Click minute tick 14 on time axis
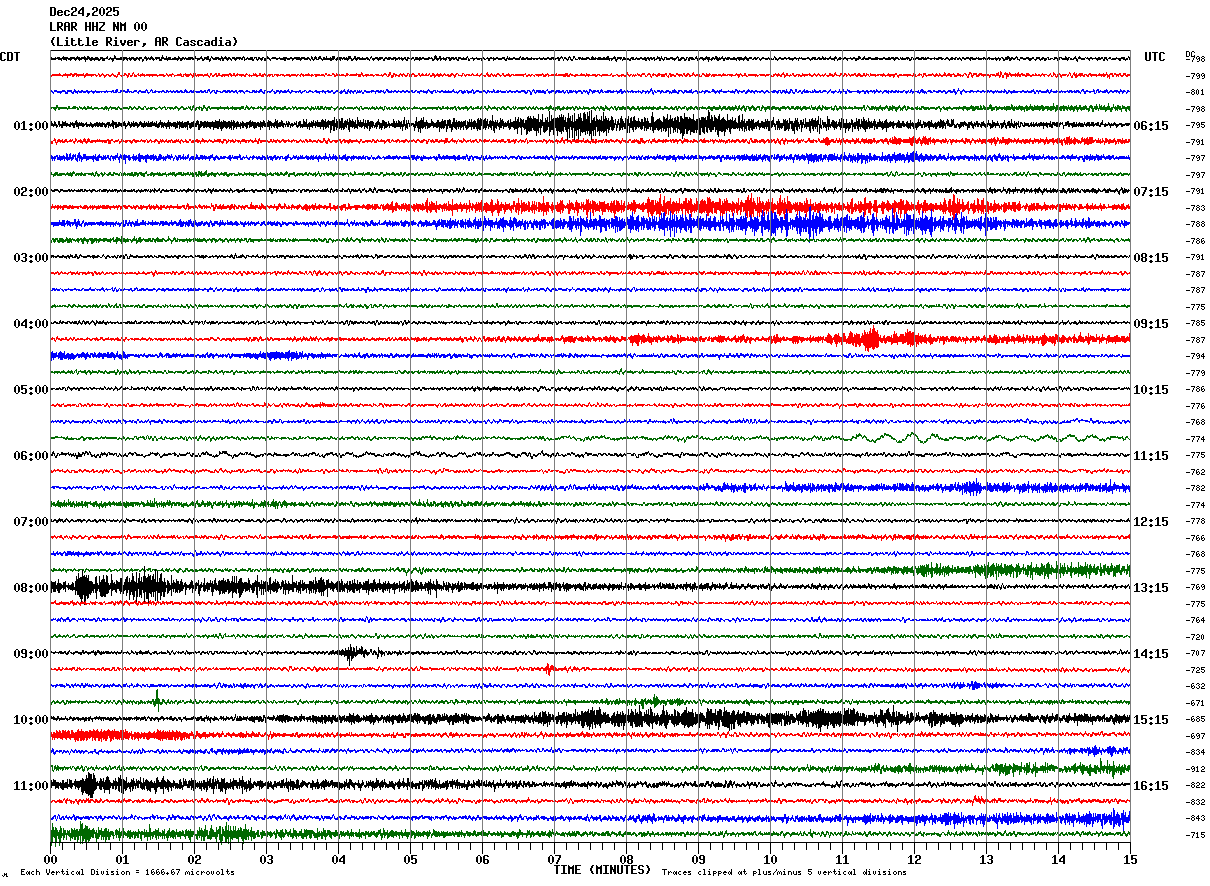 pyautogui.click(x=1058, y=859)
